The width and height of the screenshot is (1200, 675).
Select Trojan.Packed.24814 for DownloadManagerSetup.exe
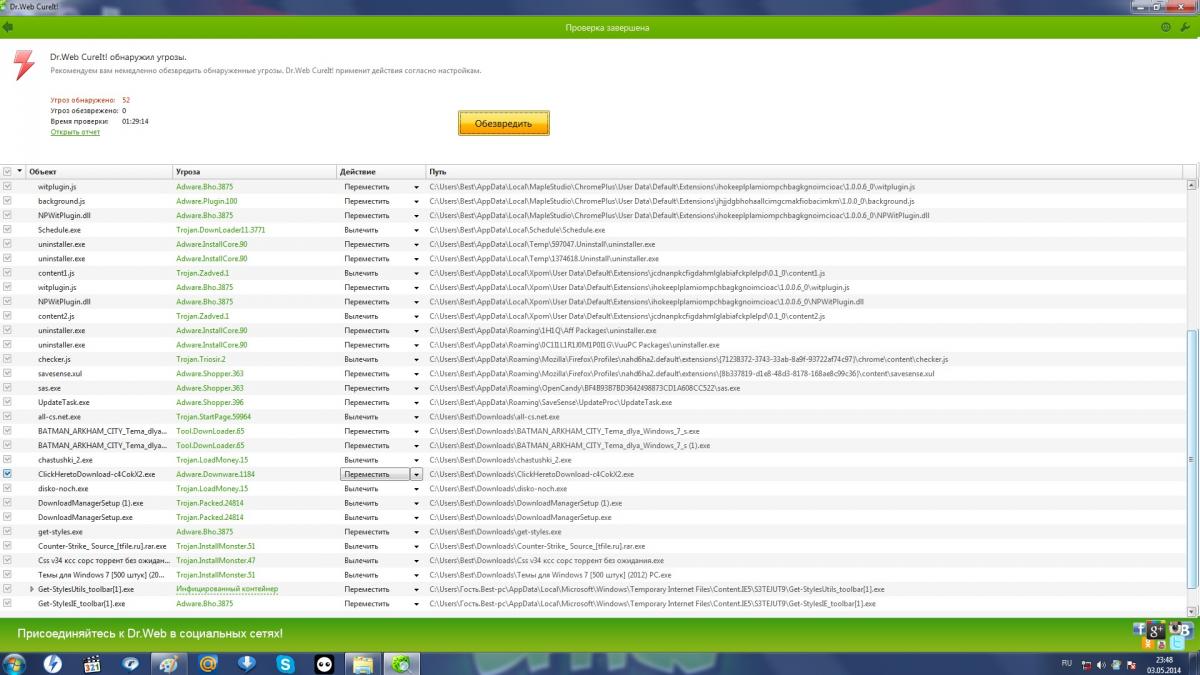coord(209,517)
